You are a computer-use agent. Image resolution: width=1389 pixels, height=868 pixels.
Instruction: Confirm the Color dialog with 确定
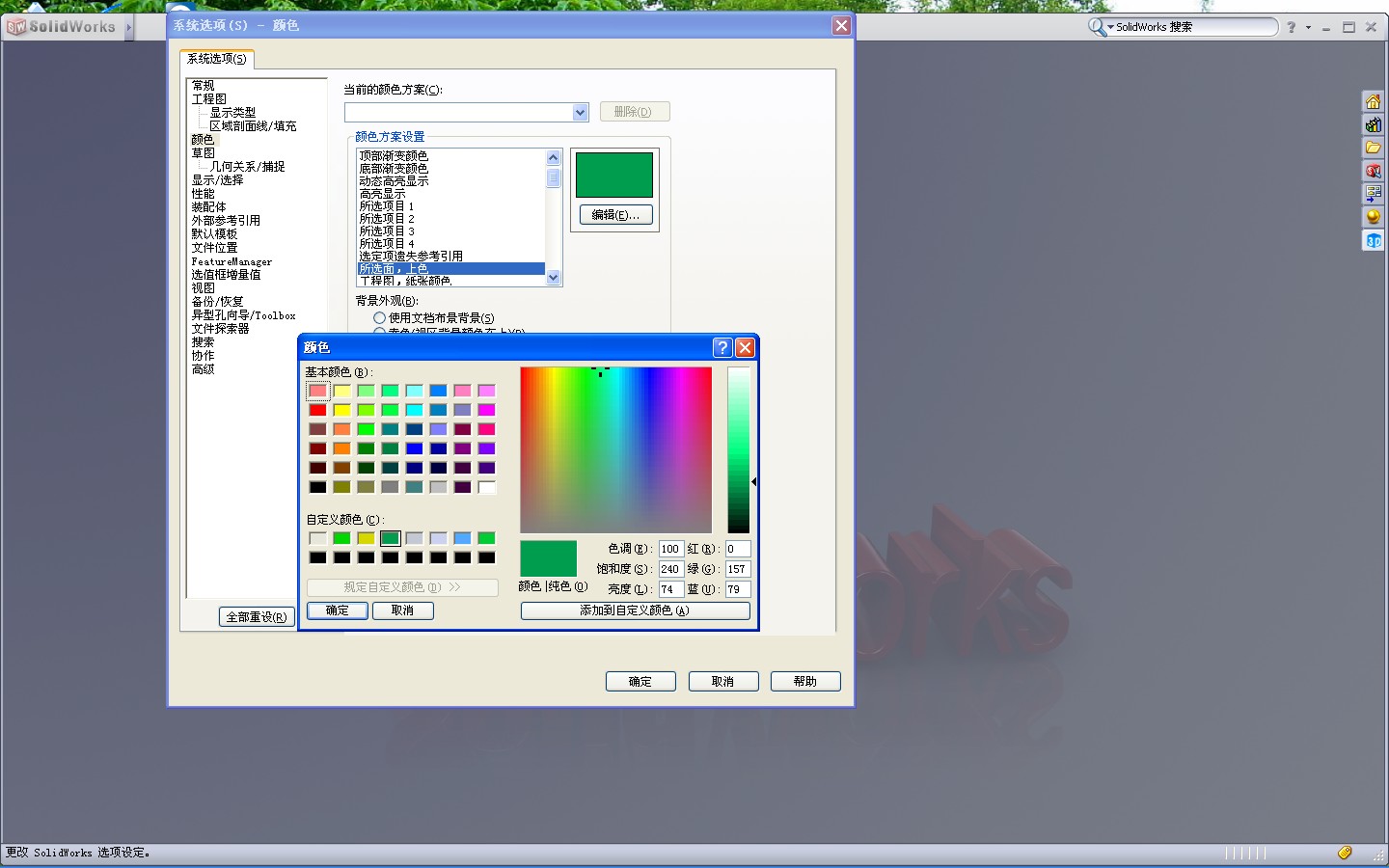coord(338,610)
